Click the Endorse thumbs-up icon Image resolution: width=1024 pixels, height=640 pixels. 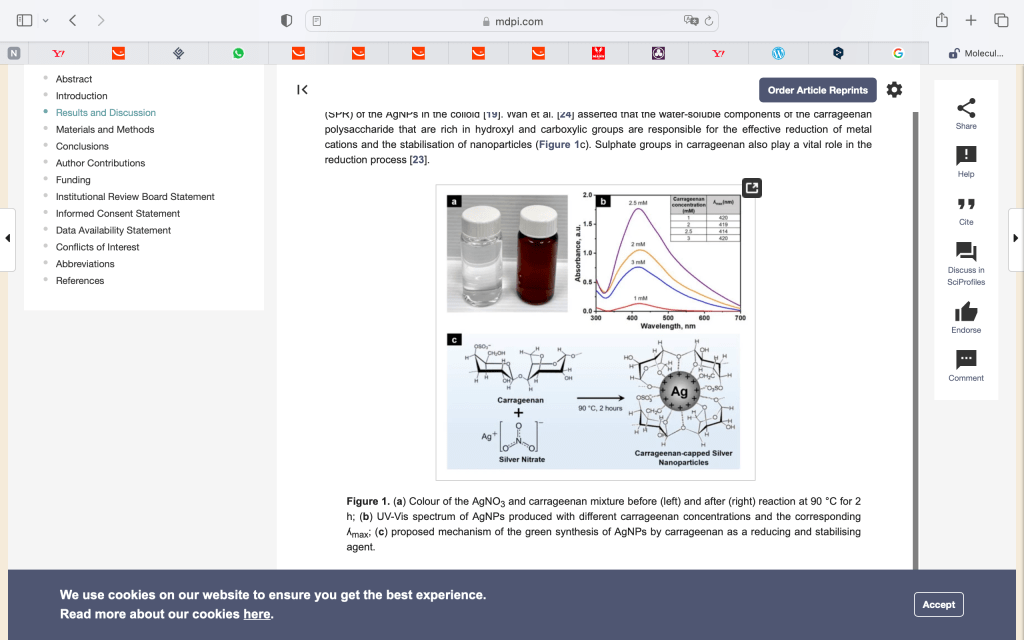tap(966, 311)
